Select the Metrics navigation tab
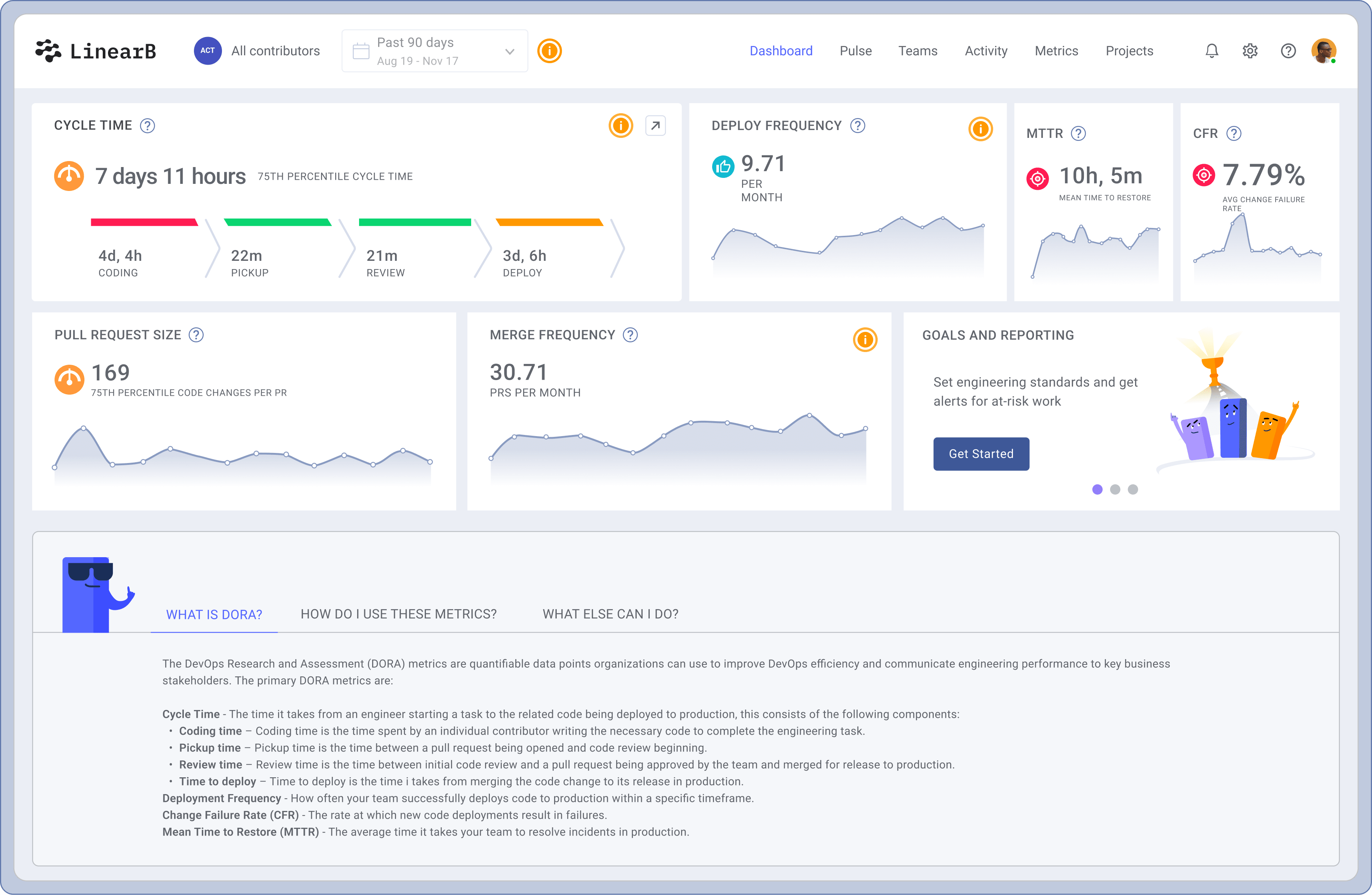Viewport: 1372px width, 895px height. (1057, 51)
